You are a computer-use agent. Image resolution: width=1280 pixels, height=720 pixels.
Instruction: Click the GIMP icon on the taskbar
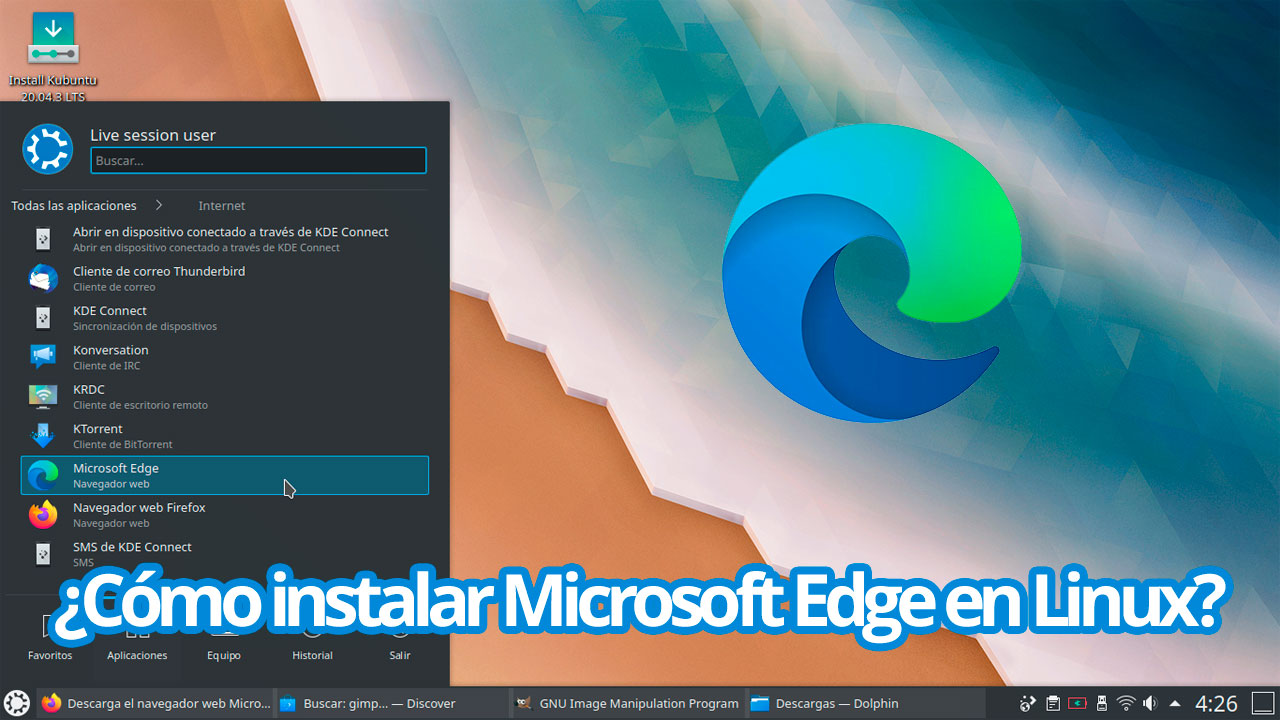pos(523,703)
